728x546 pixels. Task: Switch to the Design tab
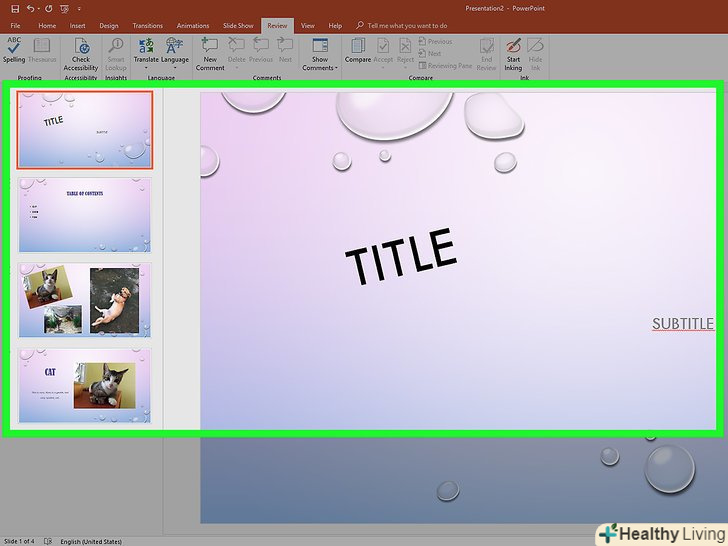click(109, 26)
